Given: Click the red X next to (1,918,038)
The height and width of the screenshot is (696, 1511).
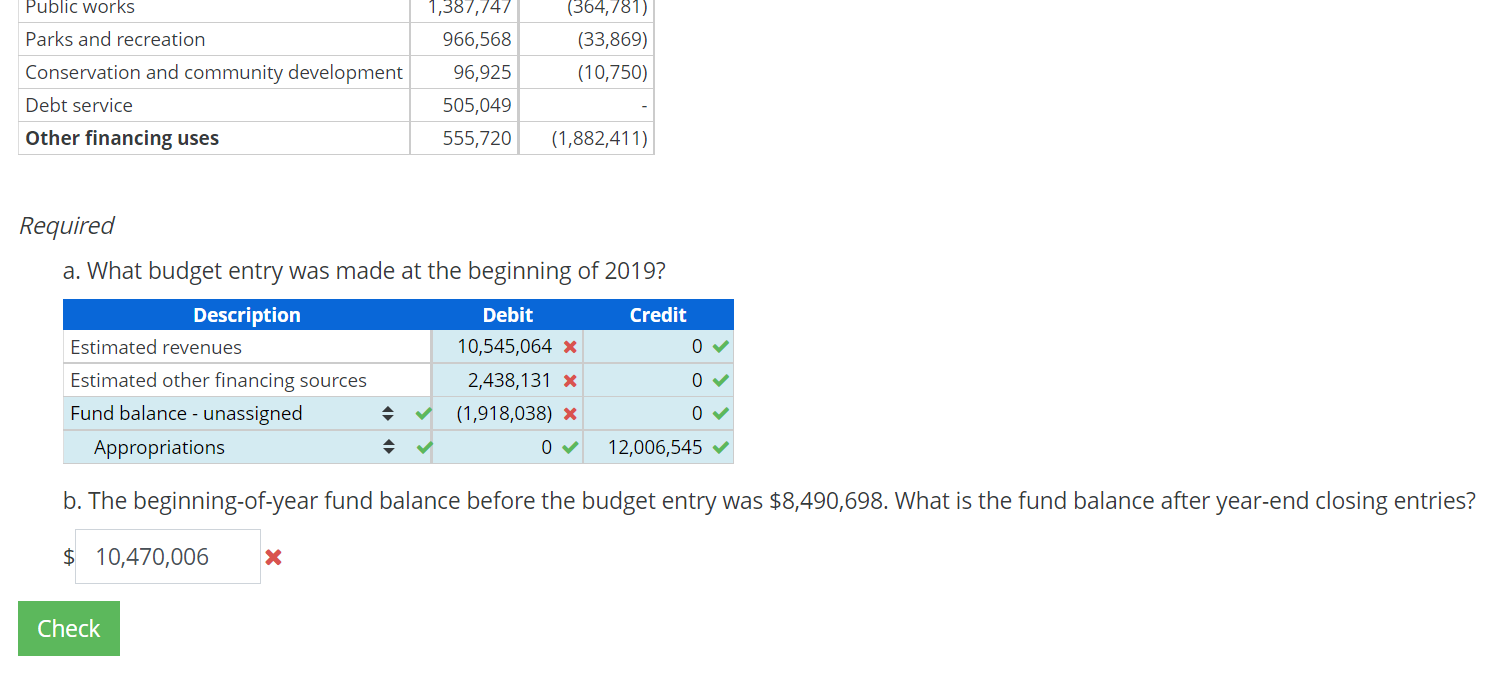Looking at the screenshot, I should click(x=570, y=413).
